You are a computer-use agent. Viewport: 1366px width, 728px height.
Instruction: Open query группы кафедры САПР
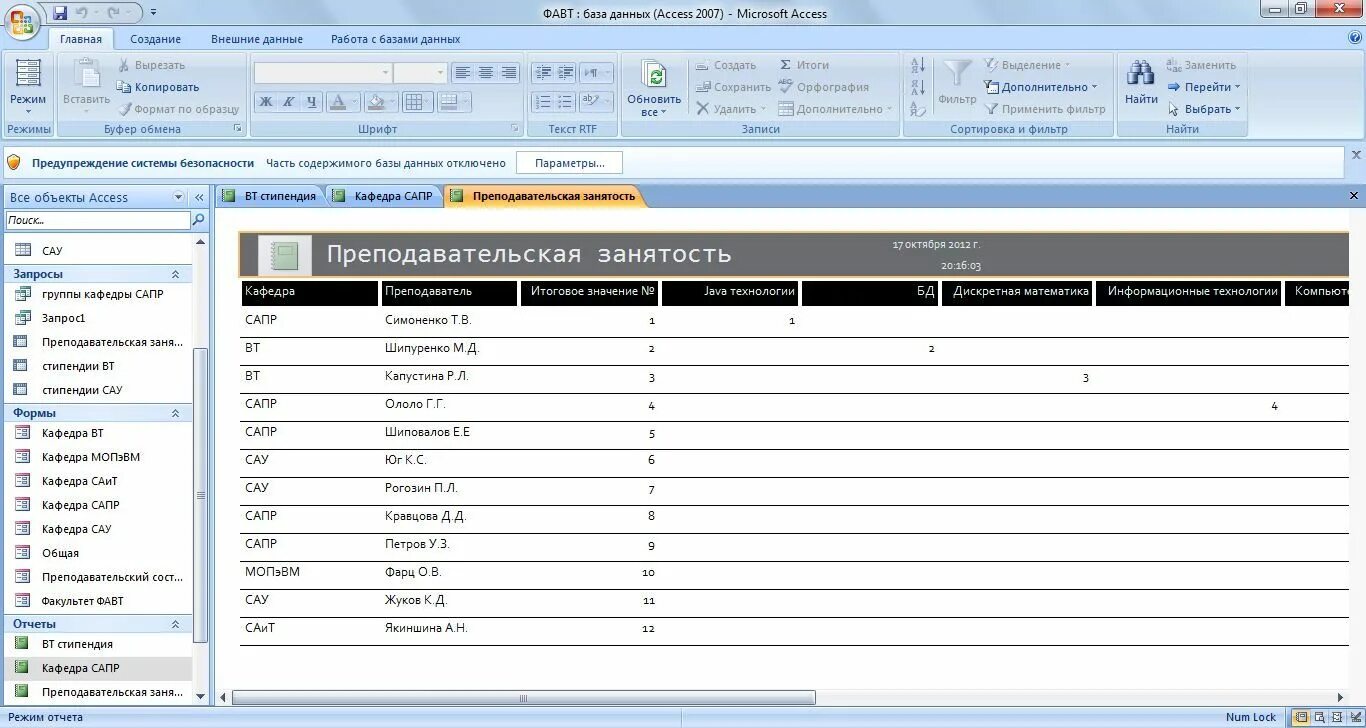(x=98, y=294)
